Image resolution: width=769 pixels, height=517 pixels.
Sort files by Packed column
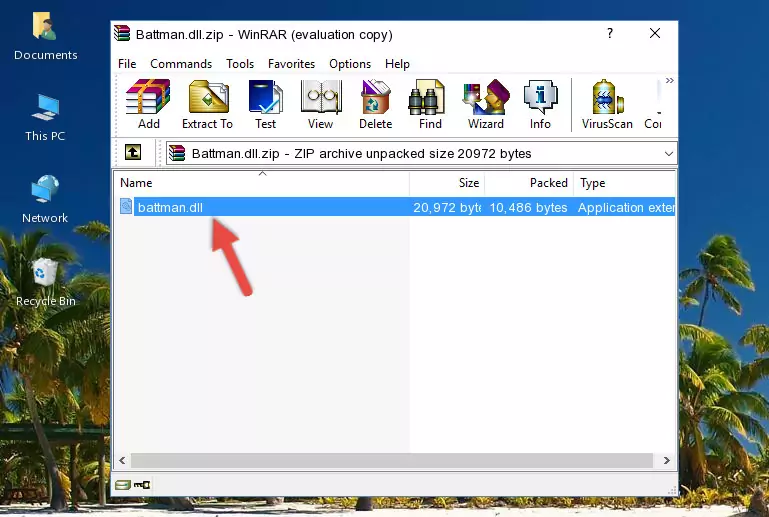click(529, 183)
